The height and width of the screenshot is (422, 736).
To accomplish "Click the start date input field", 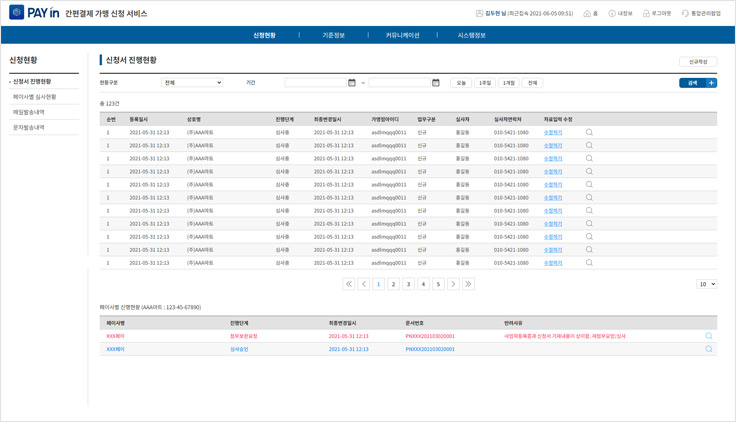I will (315, 83).
